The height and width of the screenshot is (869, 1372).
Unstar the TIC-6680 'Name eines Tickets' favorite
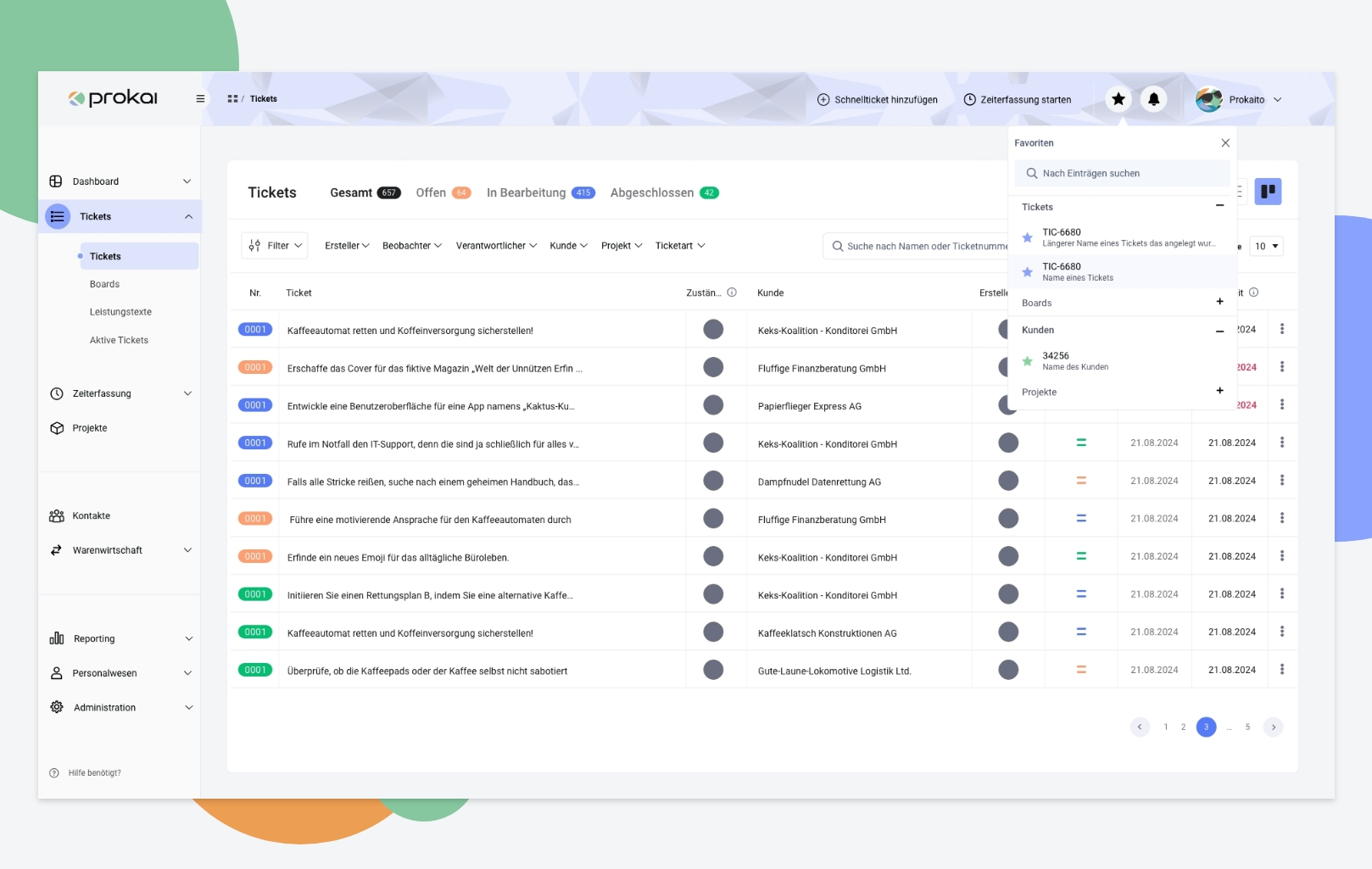[1027, 272]
